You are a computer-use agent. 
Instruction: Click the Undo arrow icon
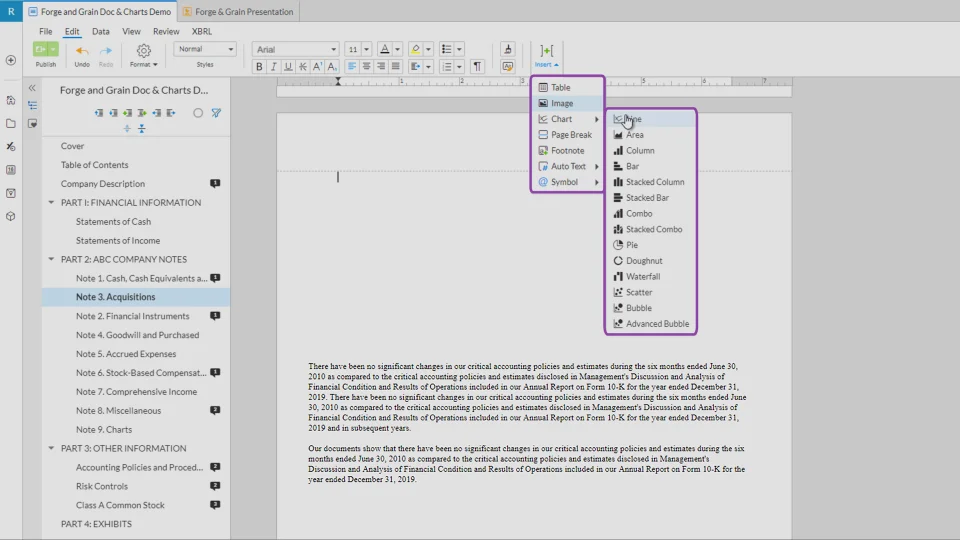tap(82, 50)
